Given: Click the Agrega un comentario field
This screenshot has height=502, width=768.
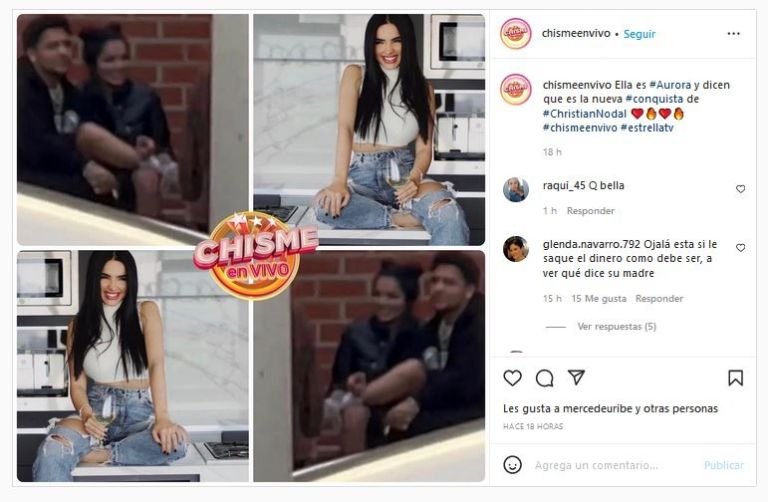Looking at the screenshot, I should pyautogui.click(x=596, y=465).
